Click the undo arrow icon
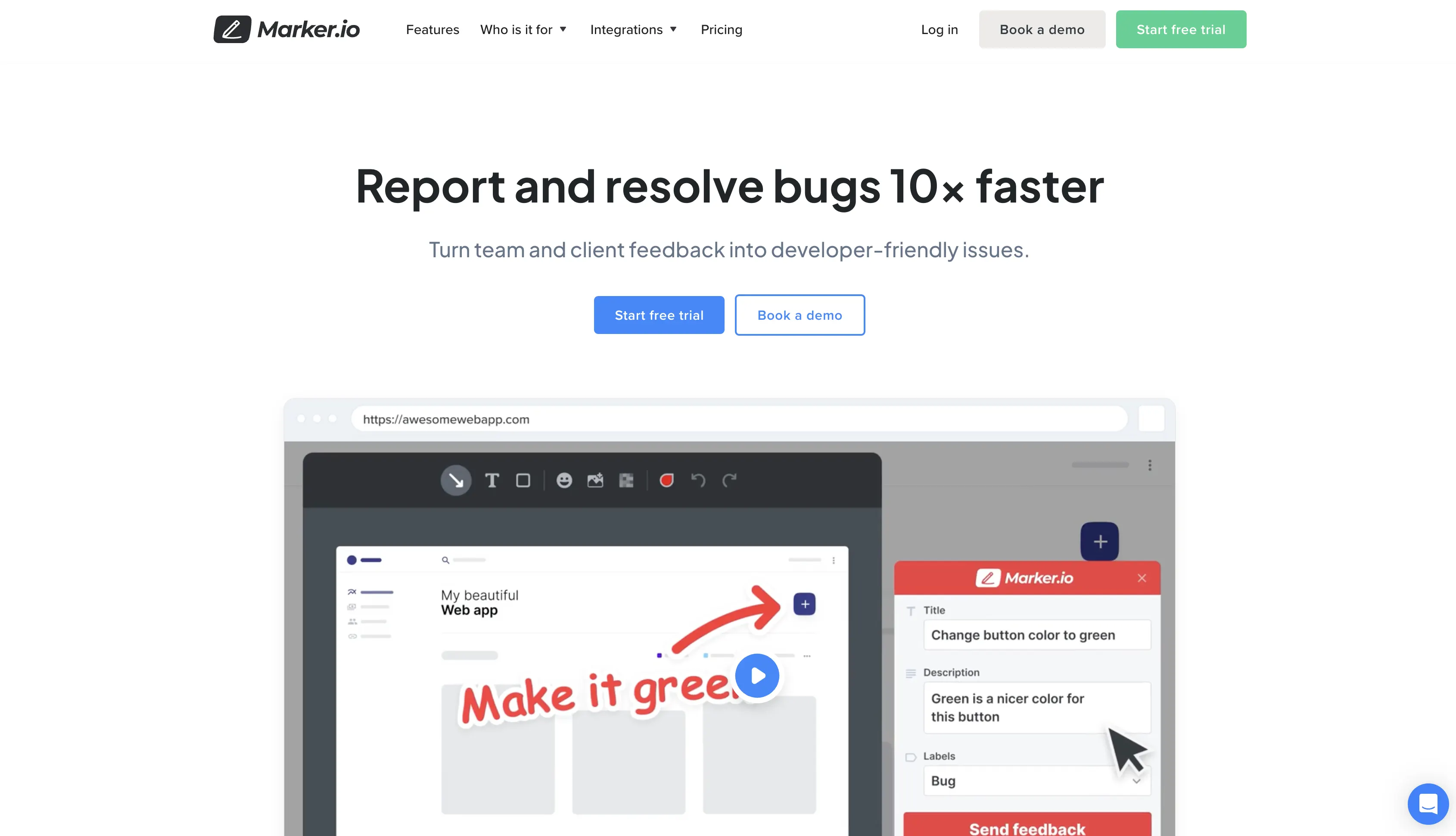Viewport: 1456px width, 836px height. 698,480
